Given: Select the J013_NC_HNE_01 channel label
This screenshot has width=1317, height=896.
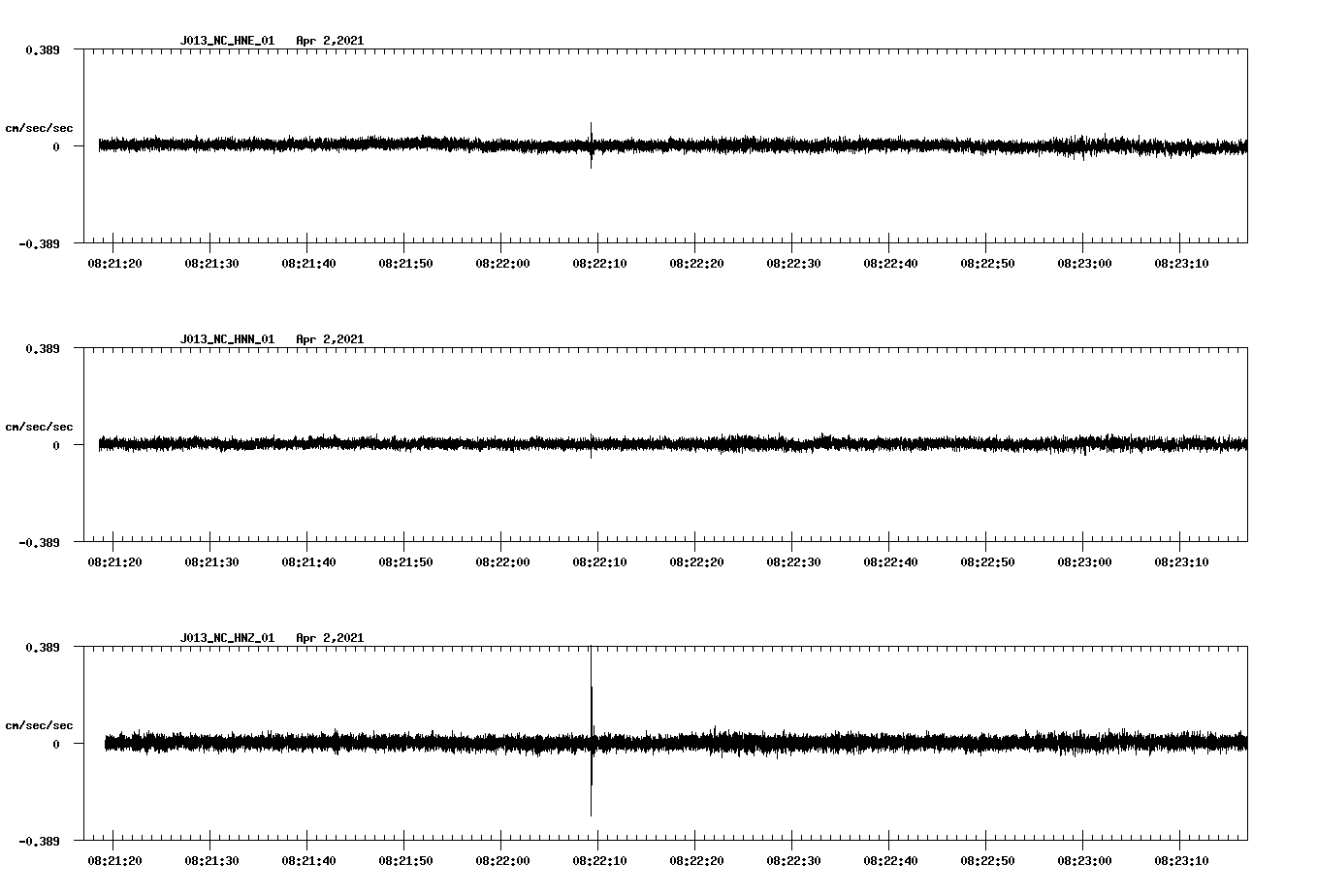Looking at the screenshot, I should pos(226,41).
